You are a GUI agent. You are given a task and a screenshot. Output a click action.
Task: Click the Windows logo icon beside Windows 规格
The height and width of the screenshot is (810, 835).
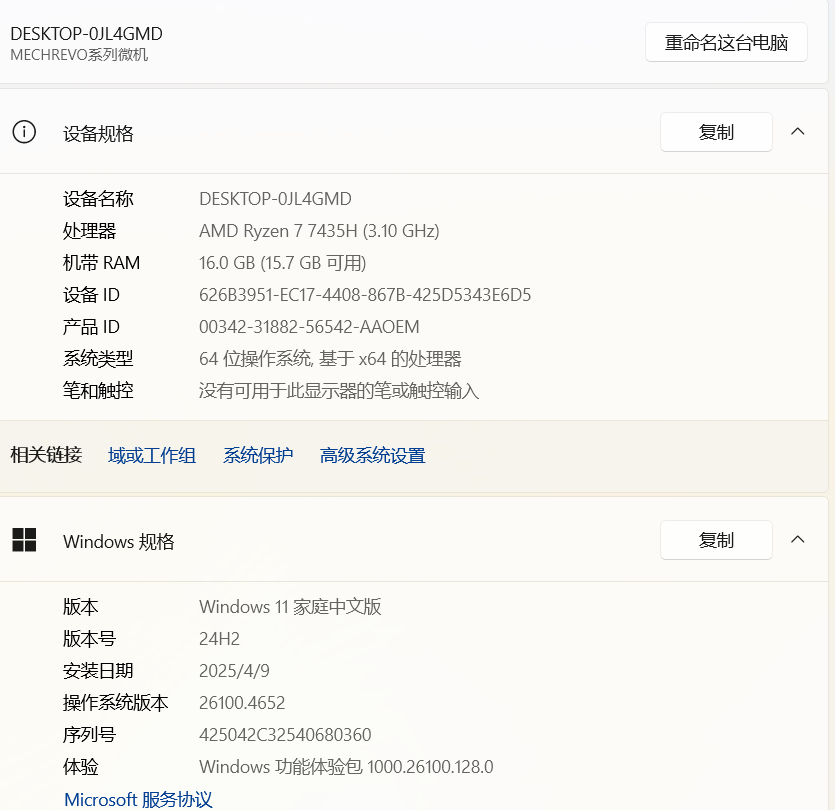(24, 540)
